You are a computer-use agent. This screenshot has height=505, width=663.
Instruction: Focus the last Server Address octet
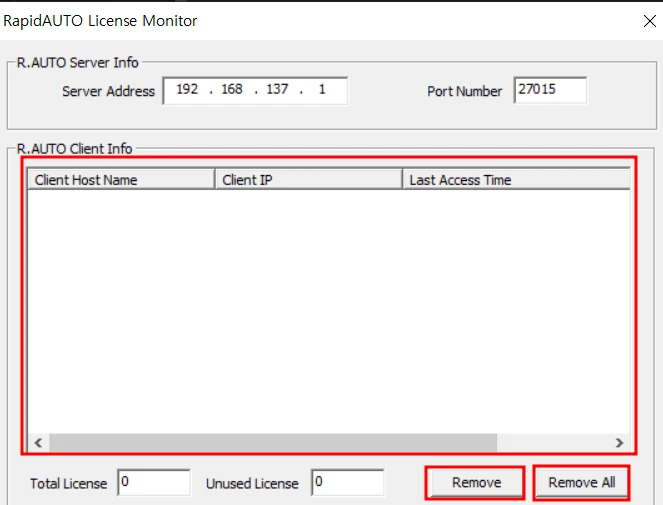[322, 90]
